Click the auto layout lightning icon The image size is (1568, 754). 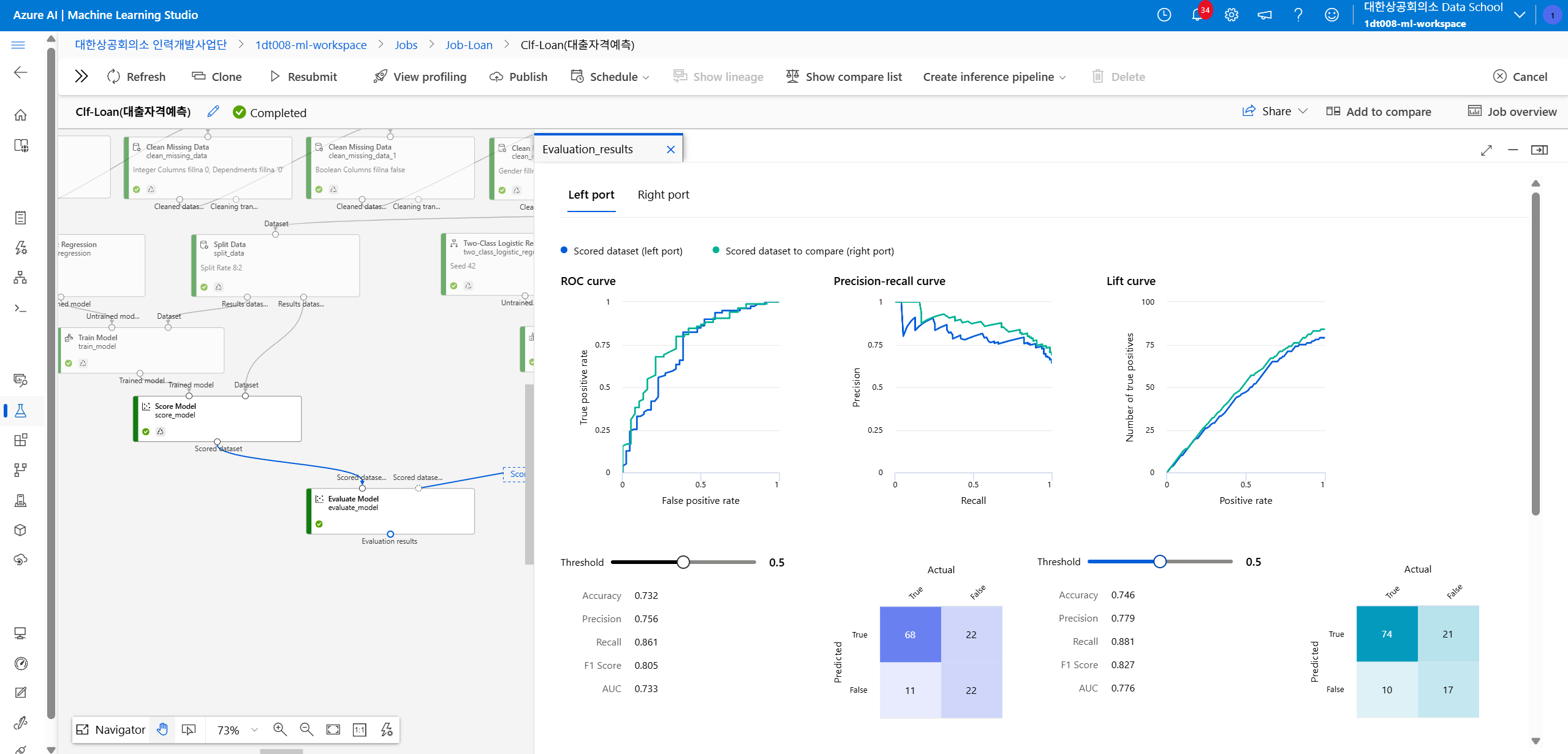387,729
